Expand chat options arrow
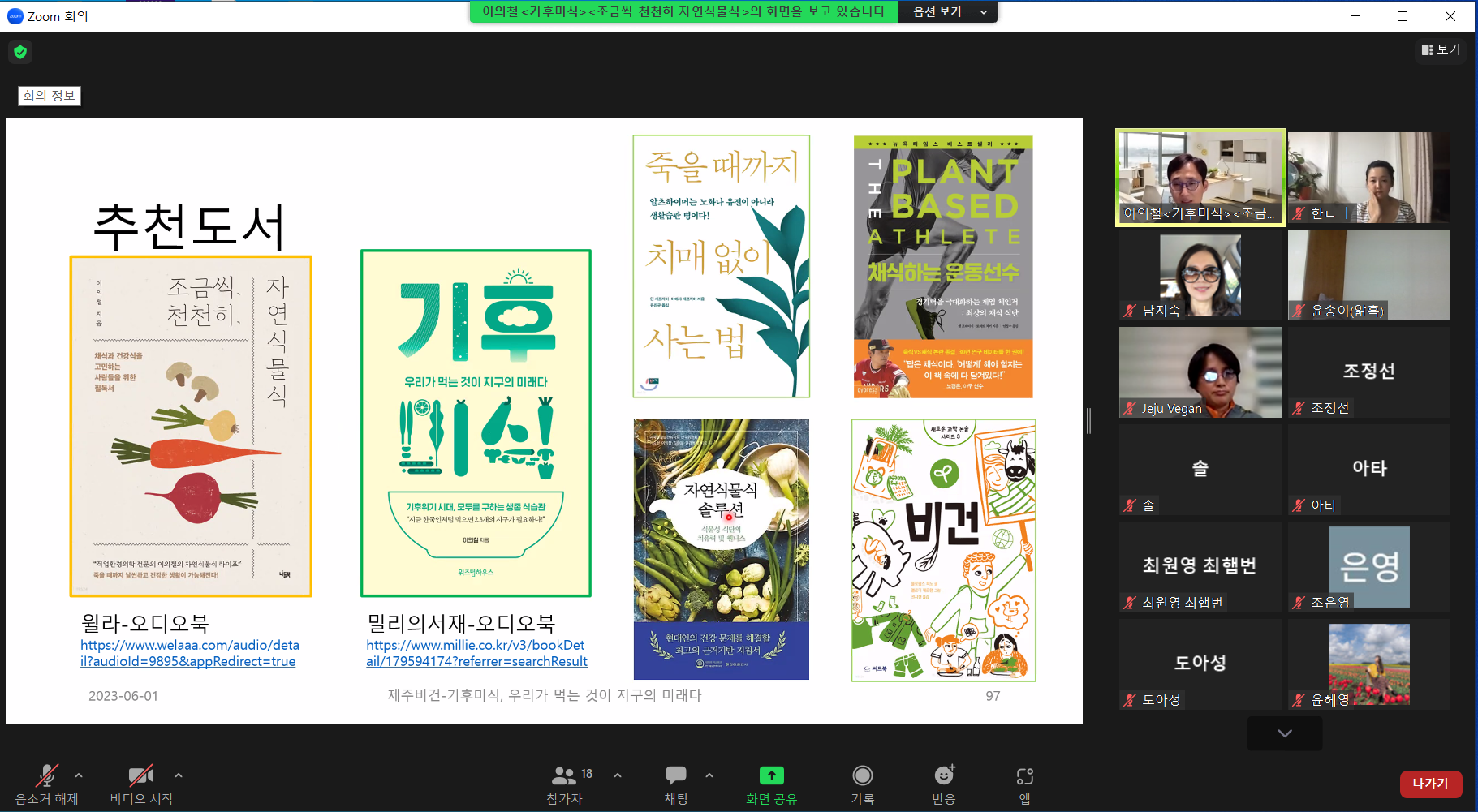1478x812 pixels. [709, 775]
